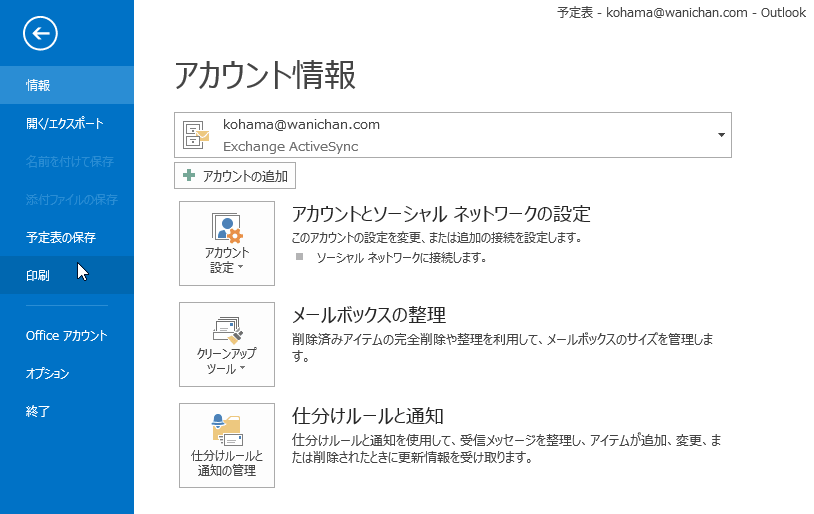Select 予定表の保存 in sidebar
This screenshot has height=514, width=814.
[x=67, y=237]
